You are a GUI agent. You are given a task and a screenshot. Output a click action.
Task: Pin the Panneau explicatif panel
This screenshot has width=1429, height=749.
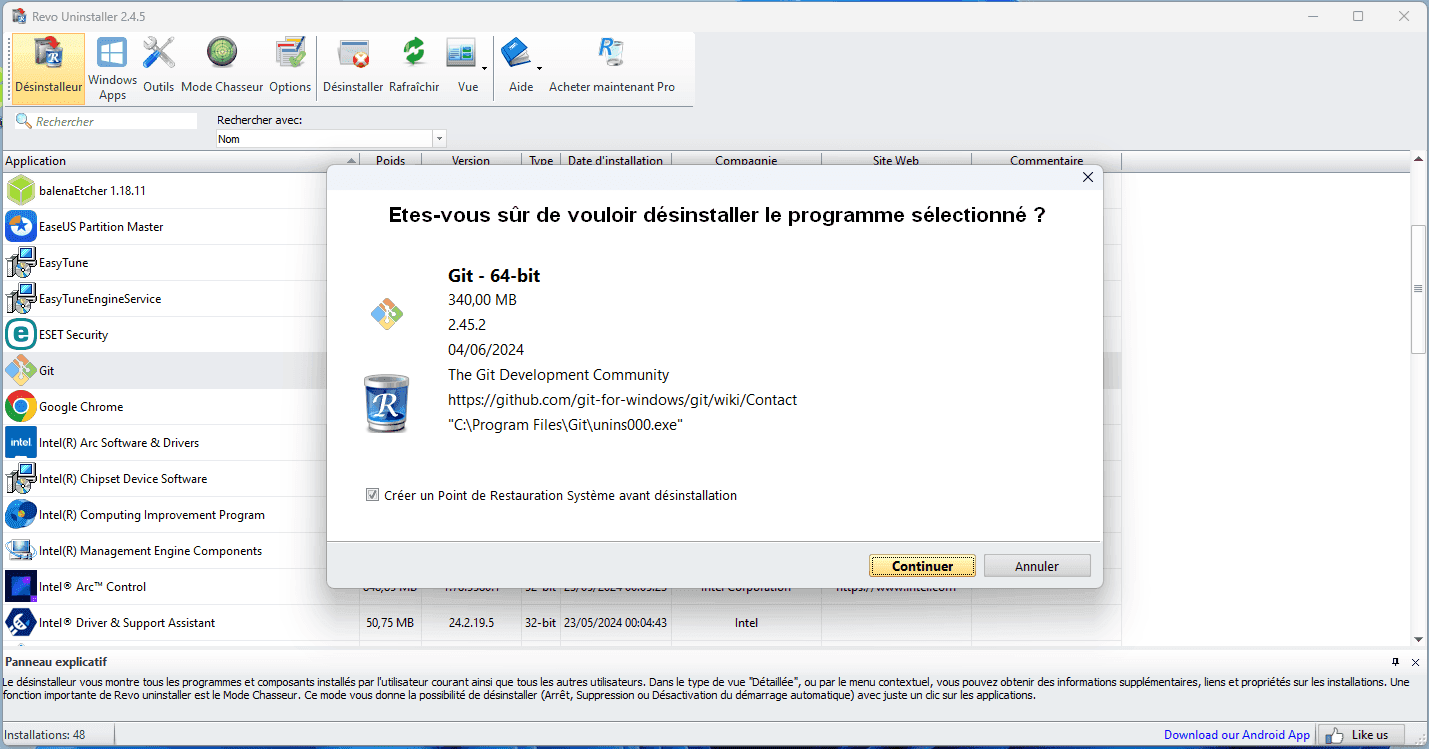click(1396, 662)
